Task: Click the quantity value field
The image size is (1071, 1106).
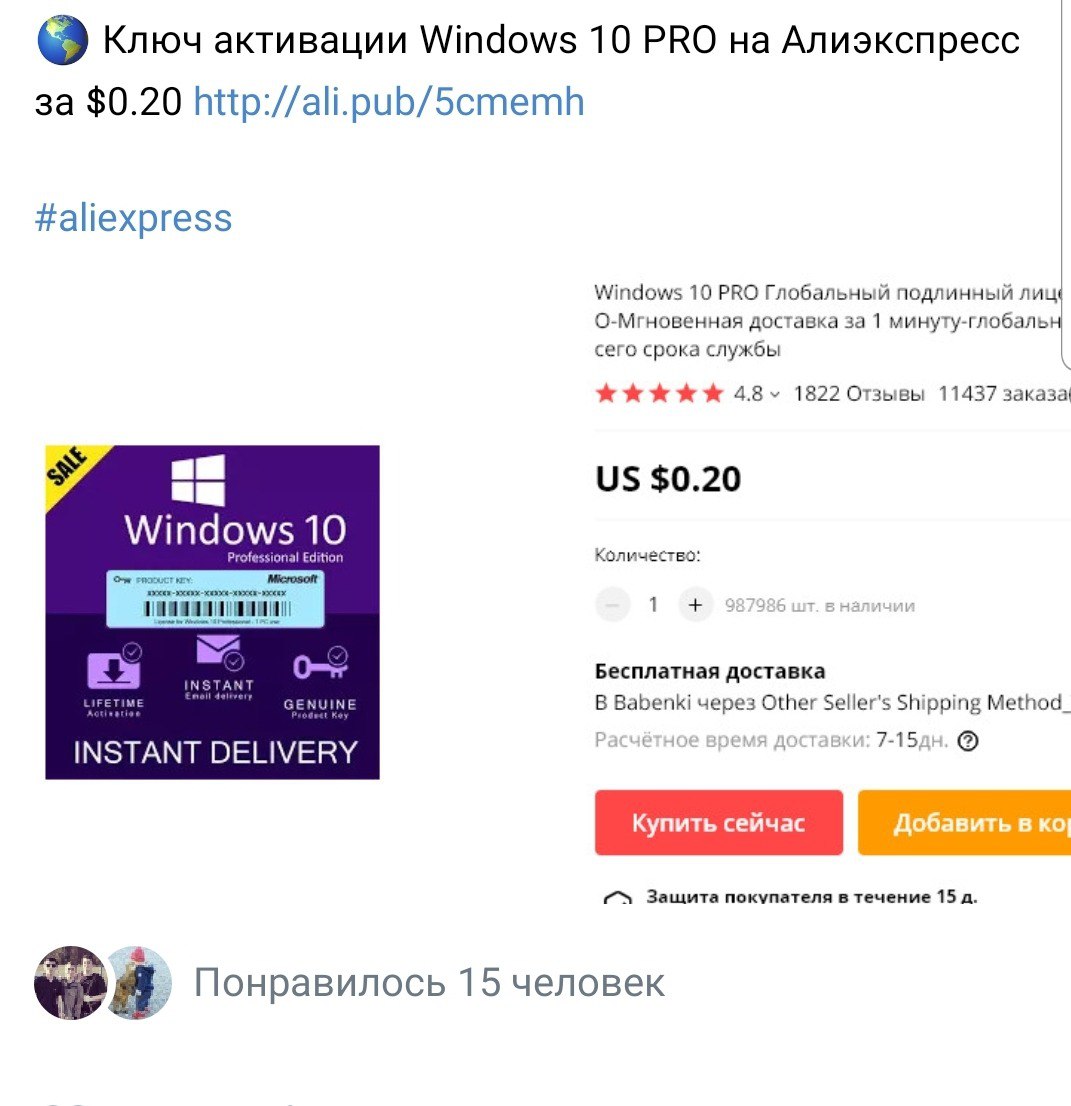Action: tap(653, 604)
